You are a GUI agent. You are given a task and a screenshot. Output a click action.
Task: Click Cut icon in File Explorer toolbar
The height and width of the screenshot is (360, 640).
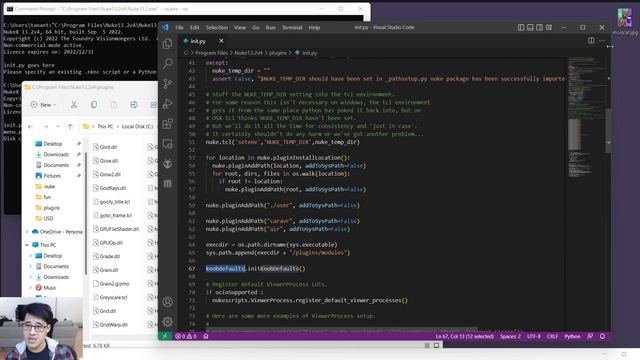(73, 104)
